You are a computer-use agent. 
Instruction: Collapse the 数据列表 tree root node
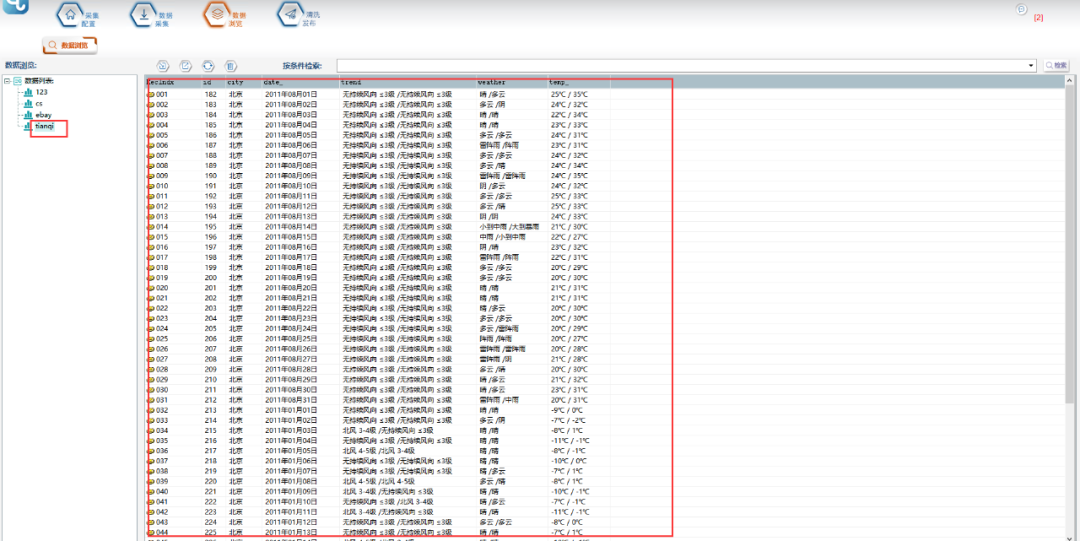[7, 81]
